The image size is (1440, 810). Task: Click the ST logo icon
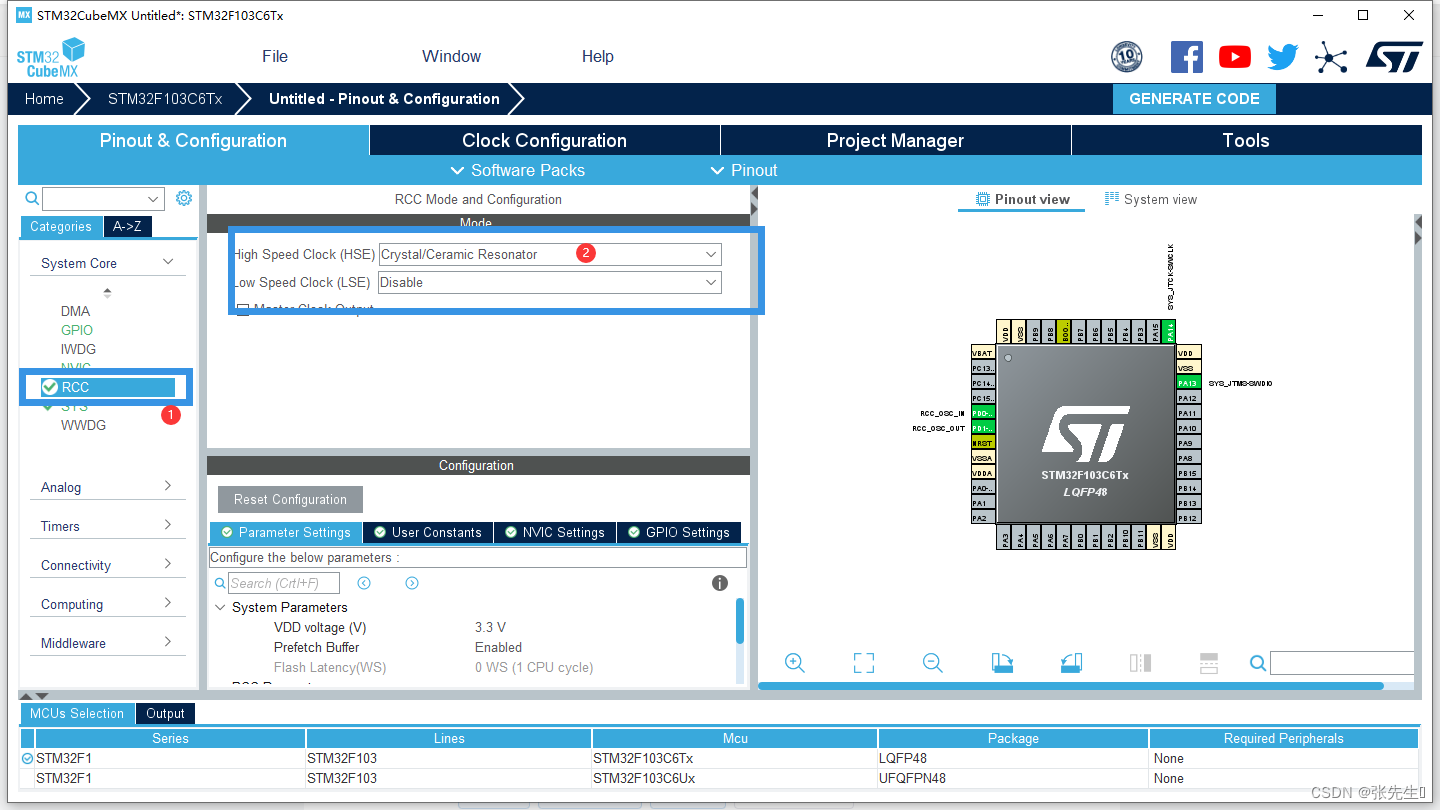[x=1394, y=57]
